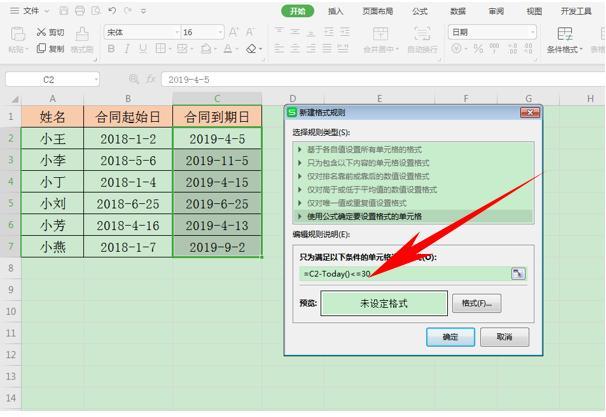The width and height of the screenshot is (606, 417).
Task: Click the percent style icon
Action: click(x=478, y=49)
